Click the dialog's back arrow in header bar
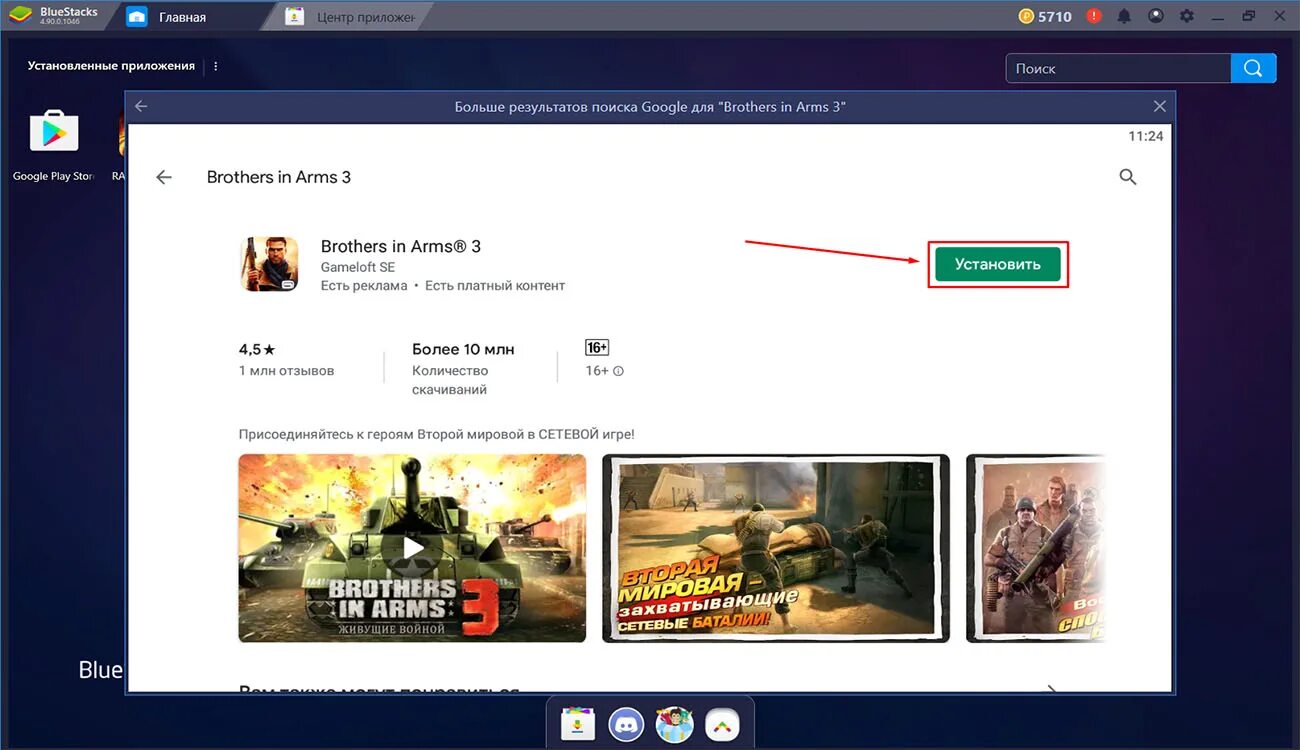 (141, 106)
